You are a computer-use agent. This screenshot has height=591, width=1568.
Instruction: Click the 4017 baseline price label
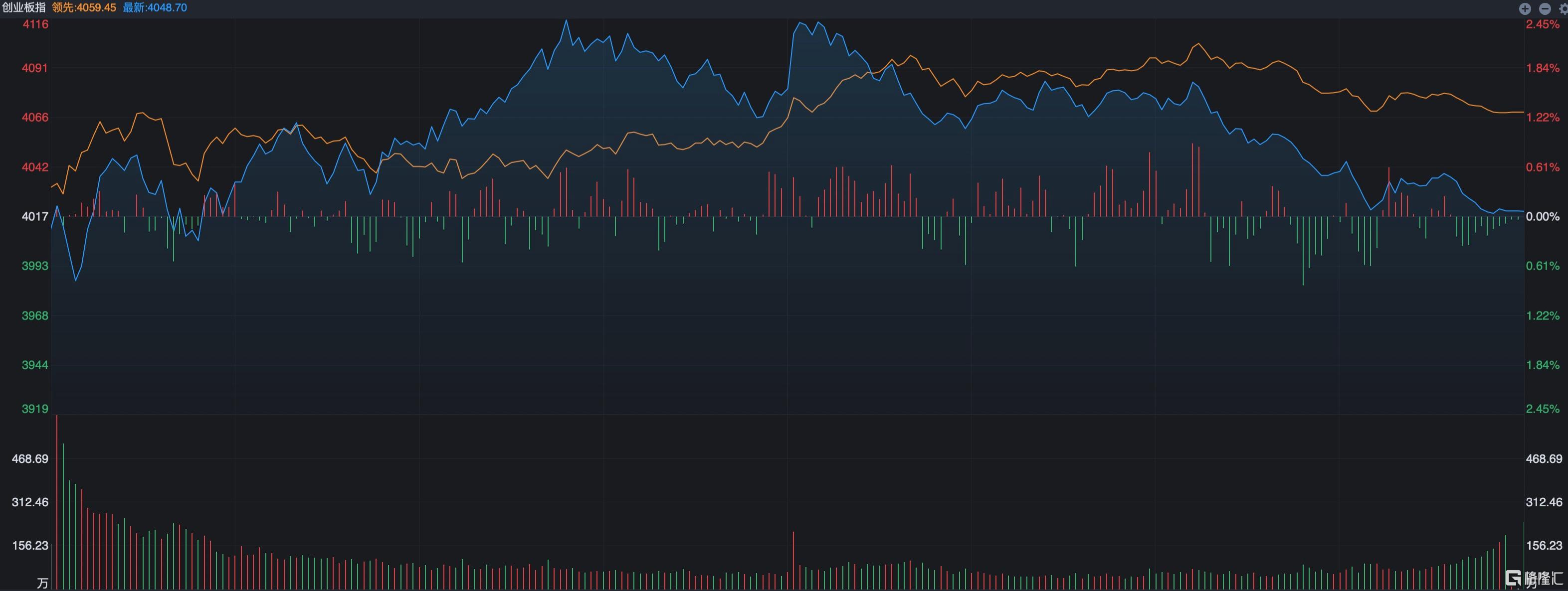pyautogui.click(x=35, y=216)
